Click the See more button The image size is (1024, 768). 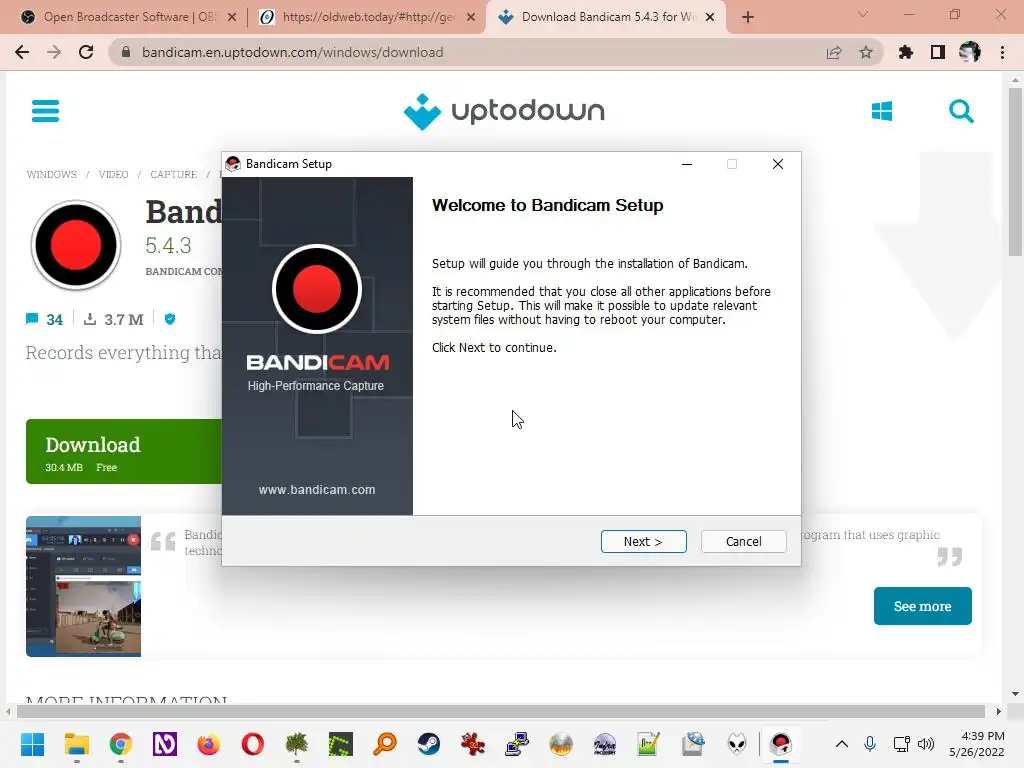[922, 606]
